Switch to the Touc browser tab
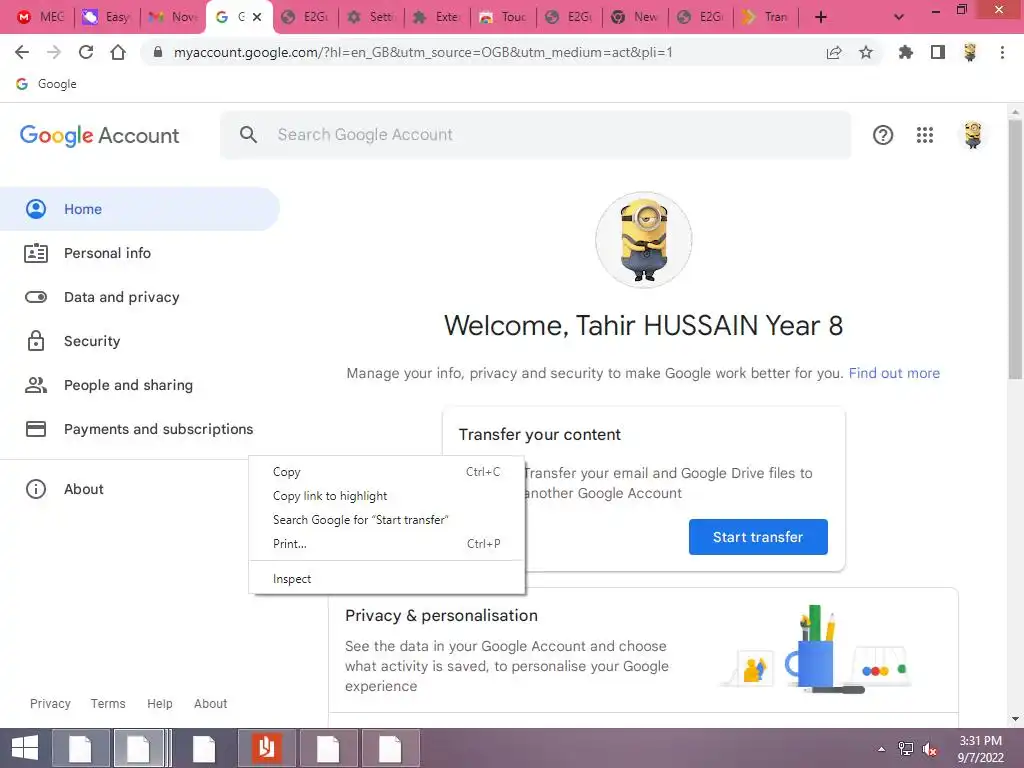 (x=504, y=17)
